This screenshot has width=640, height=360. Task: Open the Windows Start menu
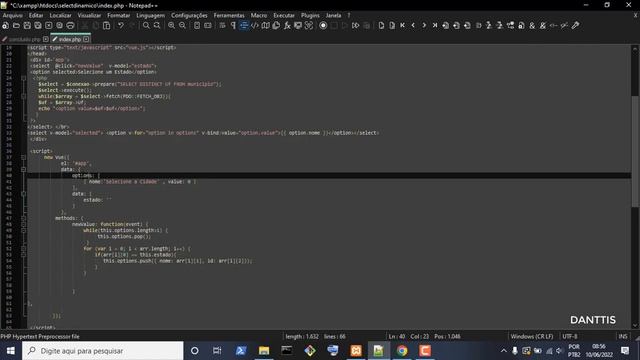[11, 351]
